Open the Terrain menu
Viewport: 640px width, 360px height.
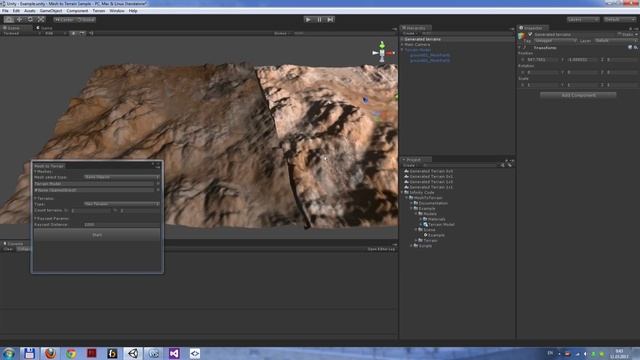click(x=99, y=11)
